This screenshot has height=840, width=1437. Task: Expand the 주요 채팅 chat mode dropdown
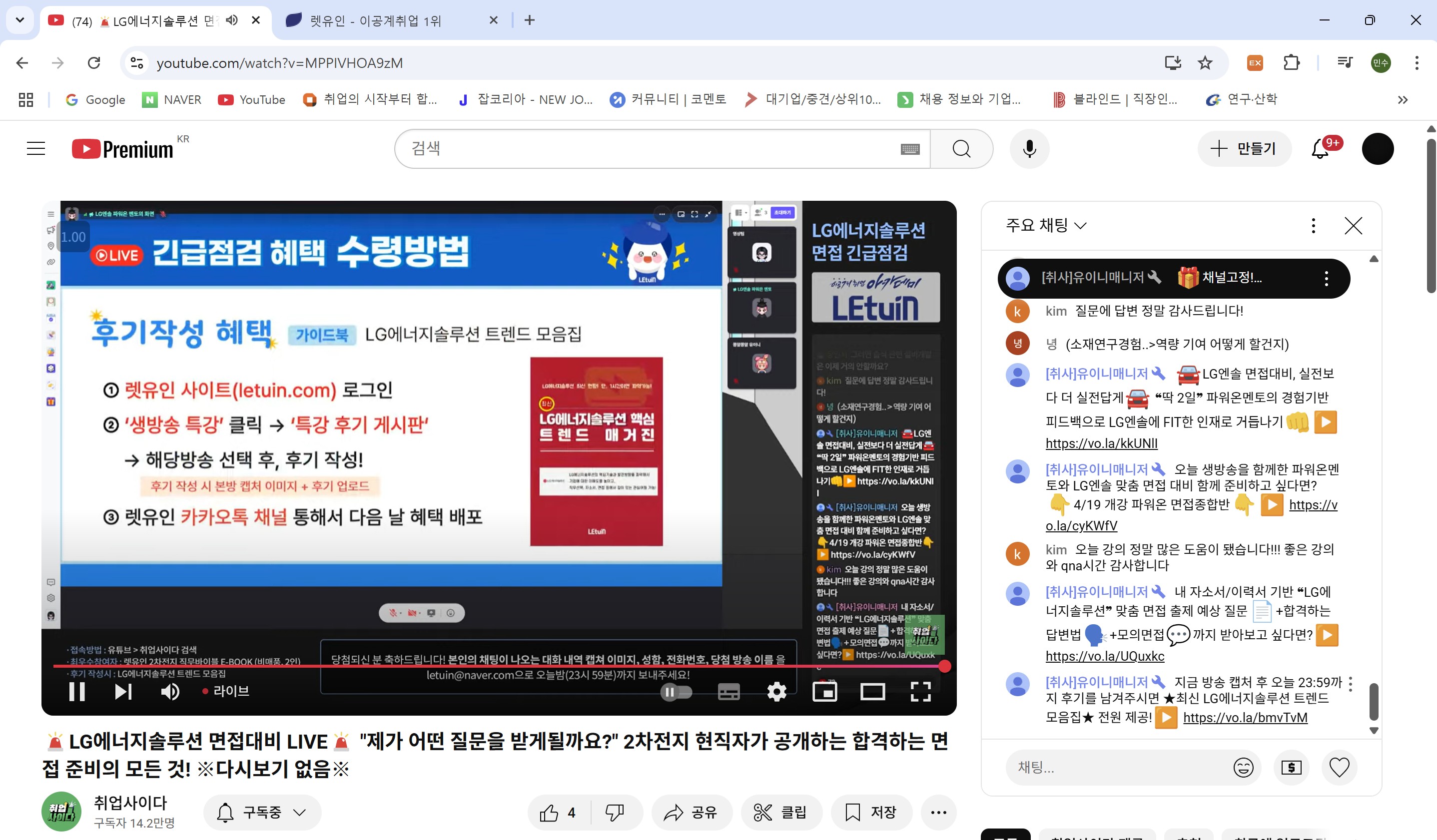(x=1046, y=226)
